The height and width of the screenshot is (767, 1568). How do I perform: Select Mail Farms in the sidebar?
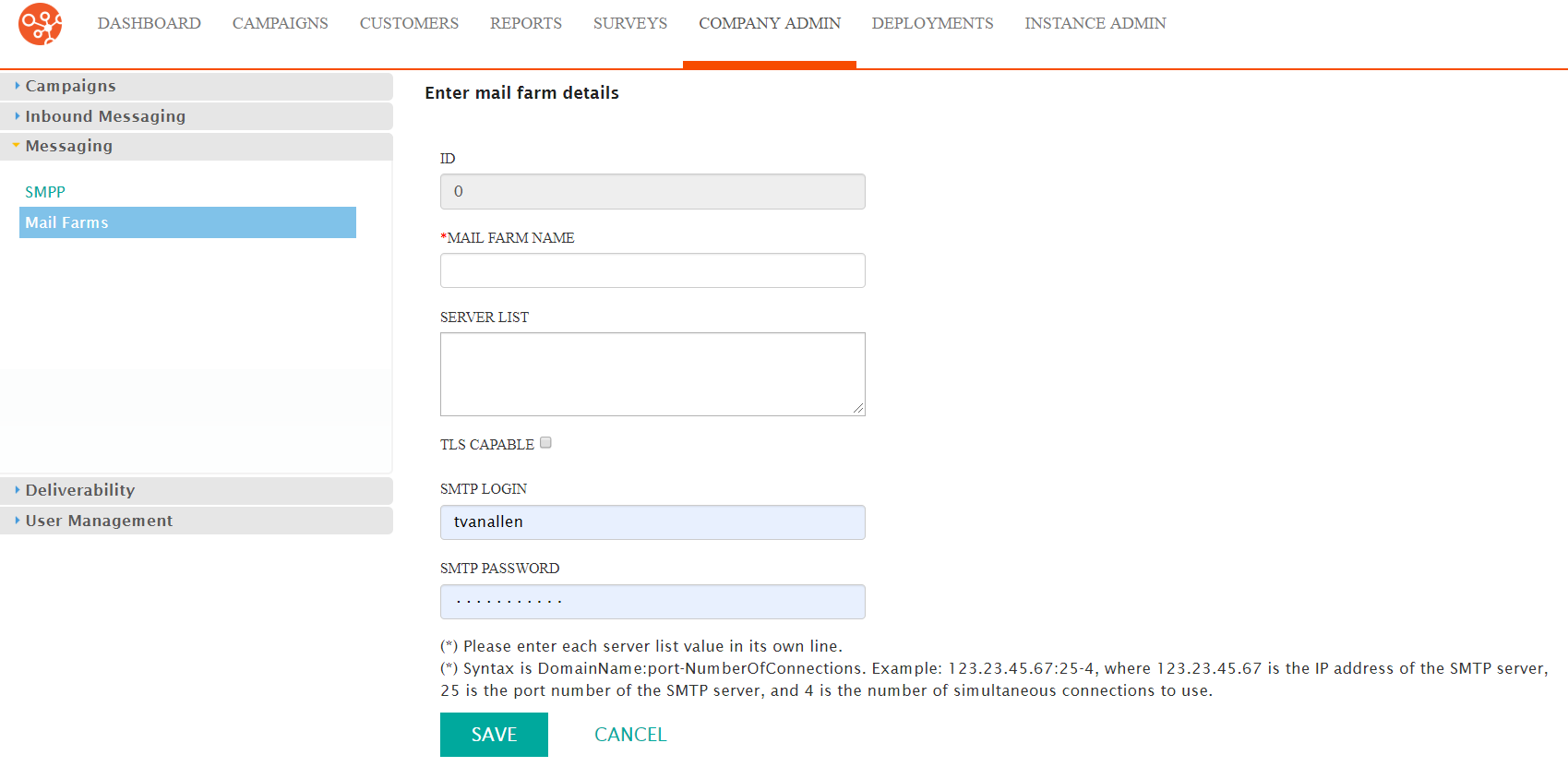coord(187,222)
